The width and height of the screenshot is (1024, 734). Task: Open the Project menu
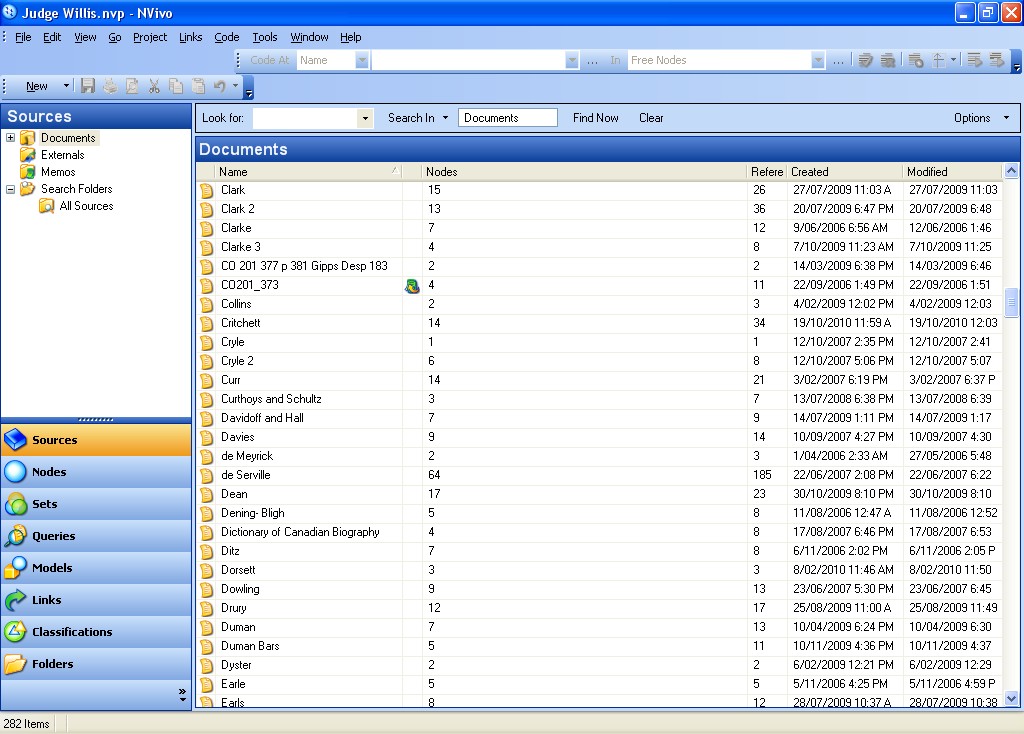150,37
